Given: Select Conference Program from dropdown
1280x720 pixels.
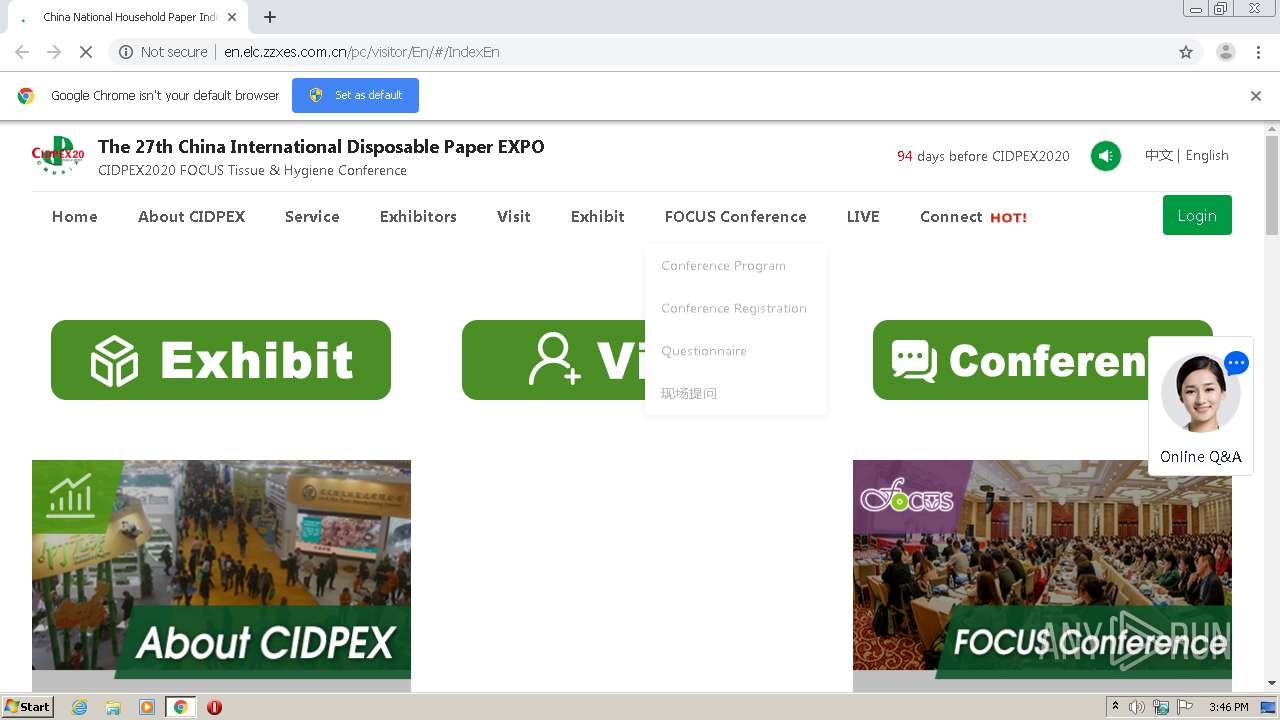Looking at the screenshot, I should pos(723,265).
